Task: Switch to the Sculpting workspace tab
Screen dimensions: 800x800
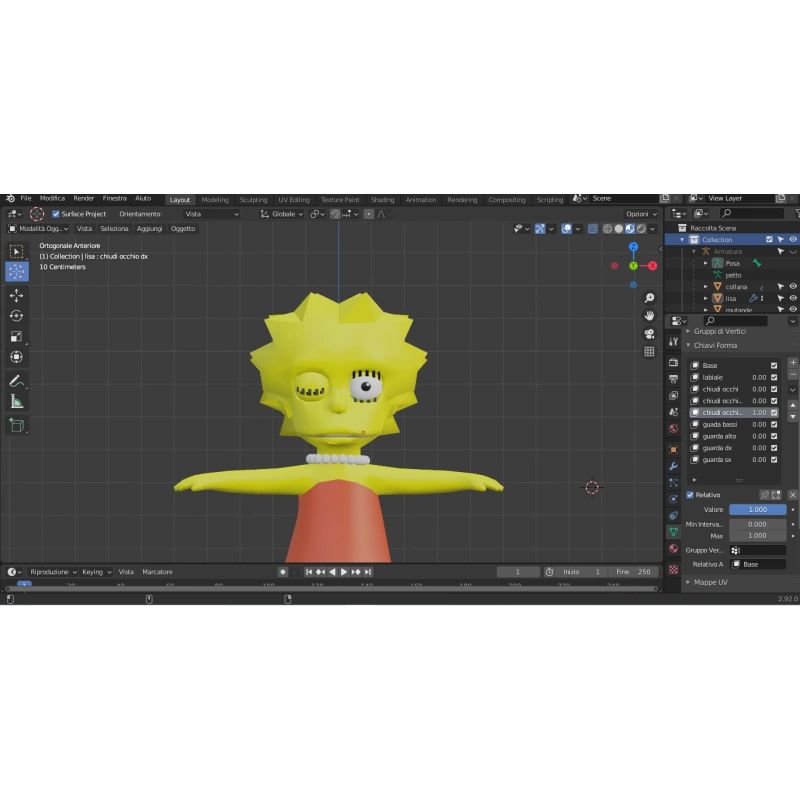Action: 253,200
